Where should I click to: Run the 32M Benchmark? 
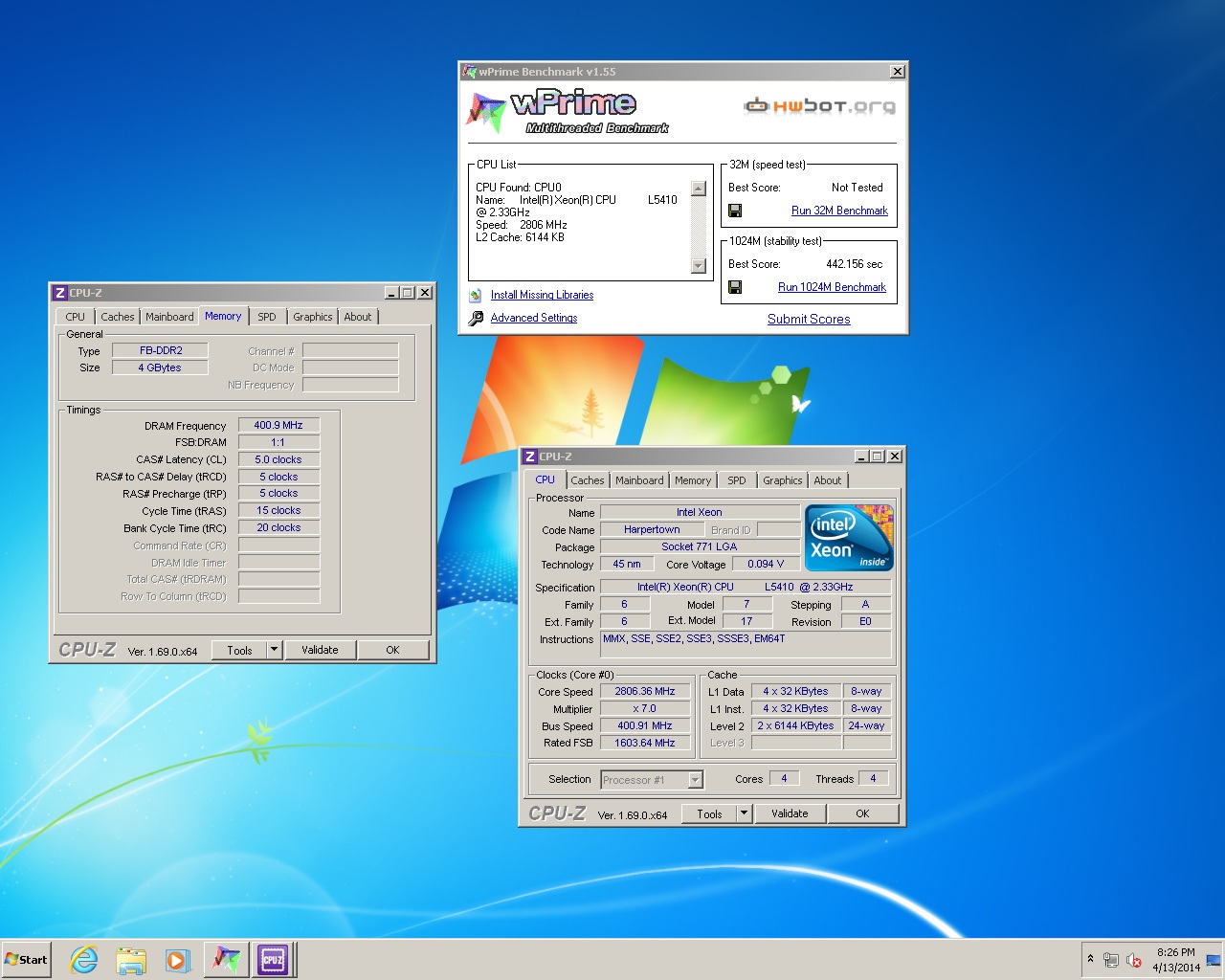[839, 211]
